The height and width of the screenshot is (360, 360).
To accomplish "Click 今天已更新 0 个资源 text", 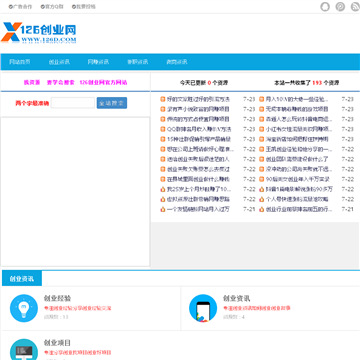I will pyautogui.click(x=204, y=83).
